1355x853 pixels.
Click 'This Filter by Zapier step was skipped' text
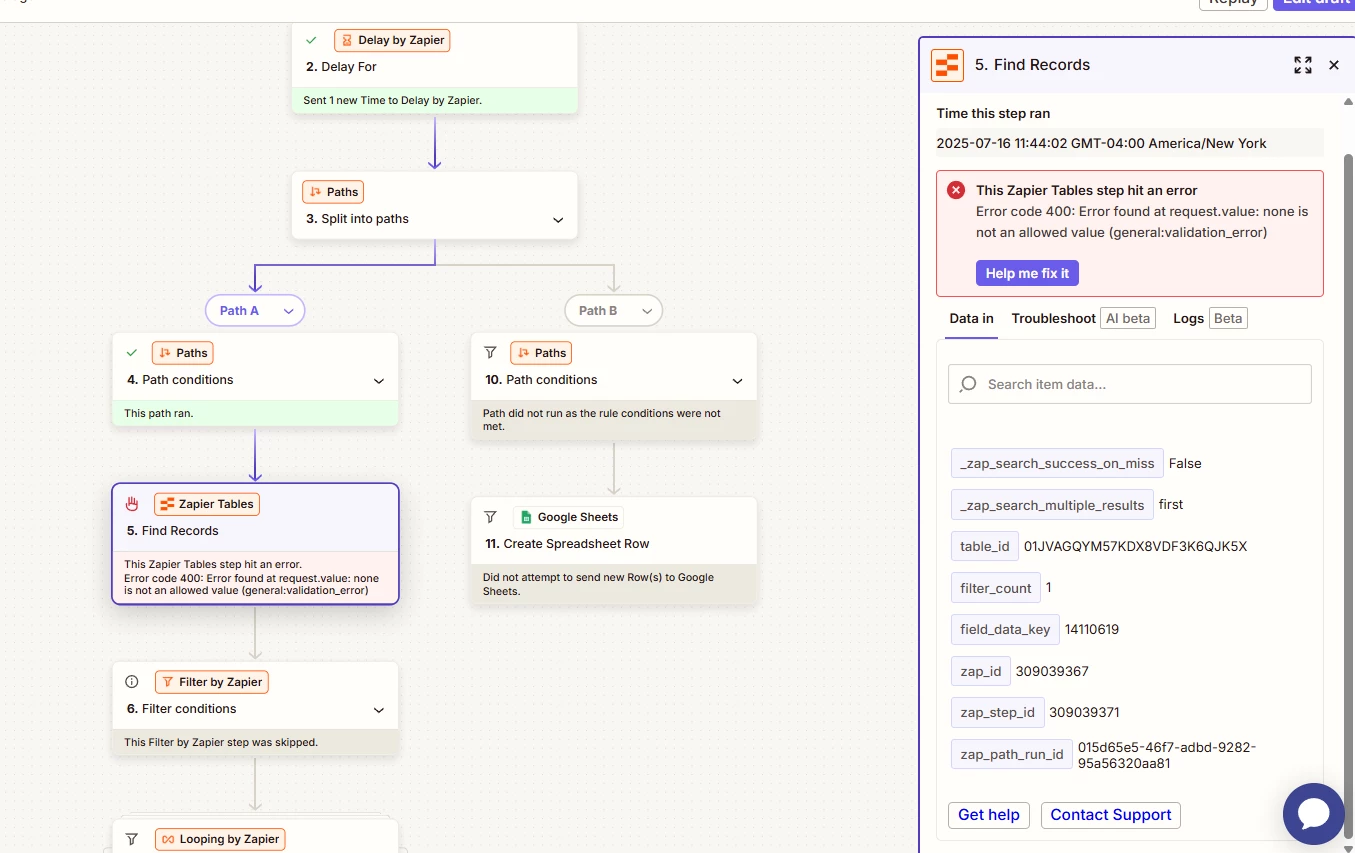pyautogui.click(x=221, y=742)
